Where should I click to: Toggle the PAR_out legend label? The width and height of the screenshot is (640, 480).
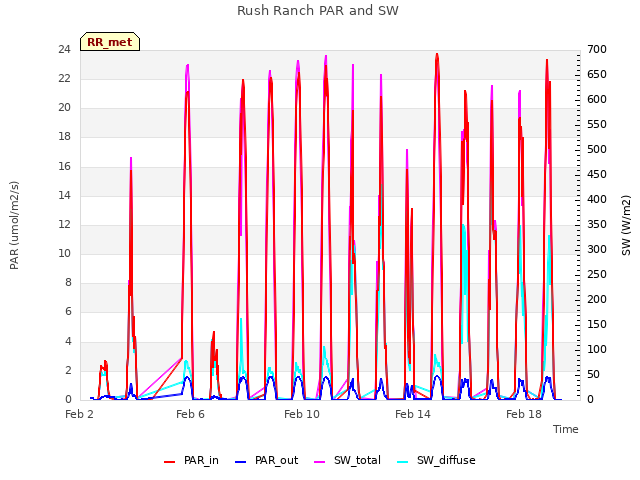[276, 460]
